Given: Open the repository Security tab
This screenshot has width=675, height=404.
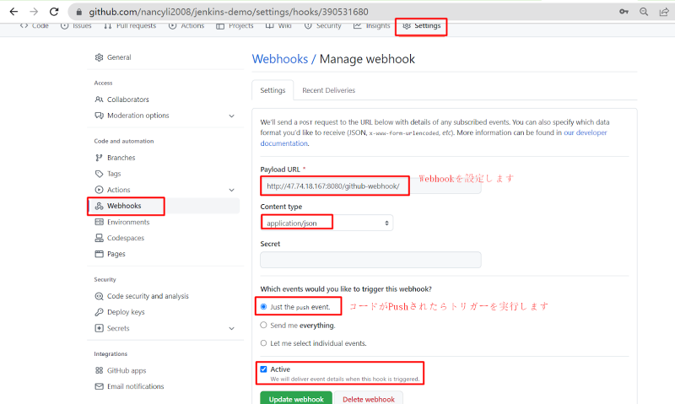Looking at the screenshot, I should [x=322, y=26].
